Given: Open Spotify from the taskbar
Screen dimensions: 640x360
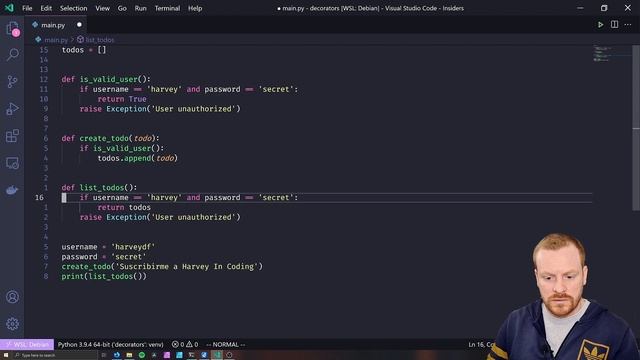Looking at the screenshot, I should tap(142, 355).
